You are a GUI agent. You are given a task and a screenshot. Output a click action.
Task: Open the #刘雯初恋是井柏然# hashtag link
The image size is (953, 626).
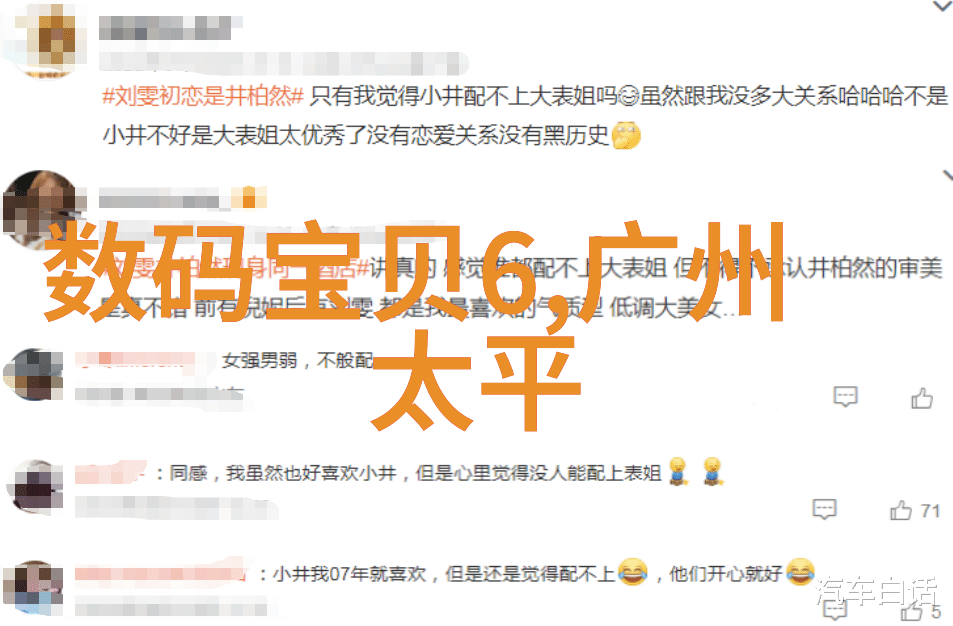coord(203,97)
